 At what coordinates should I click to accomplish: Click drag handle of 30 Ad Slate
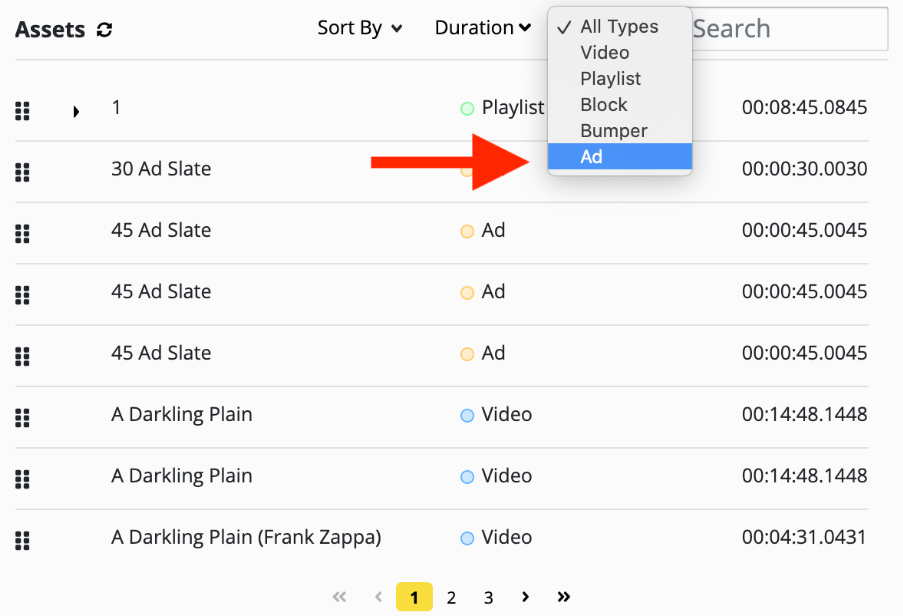coord(22,172)
